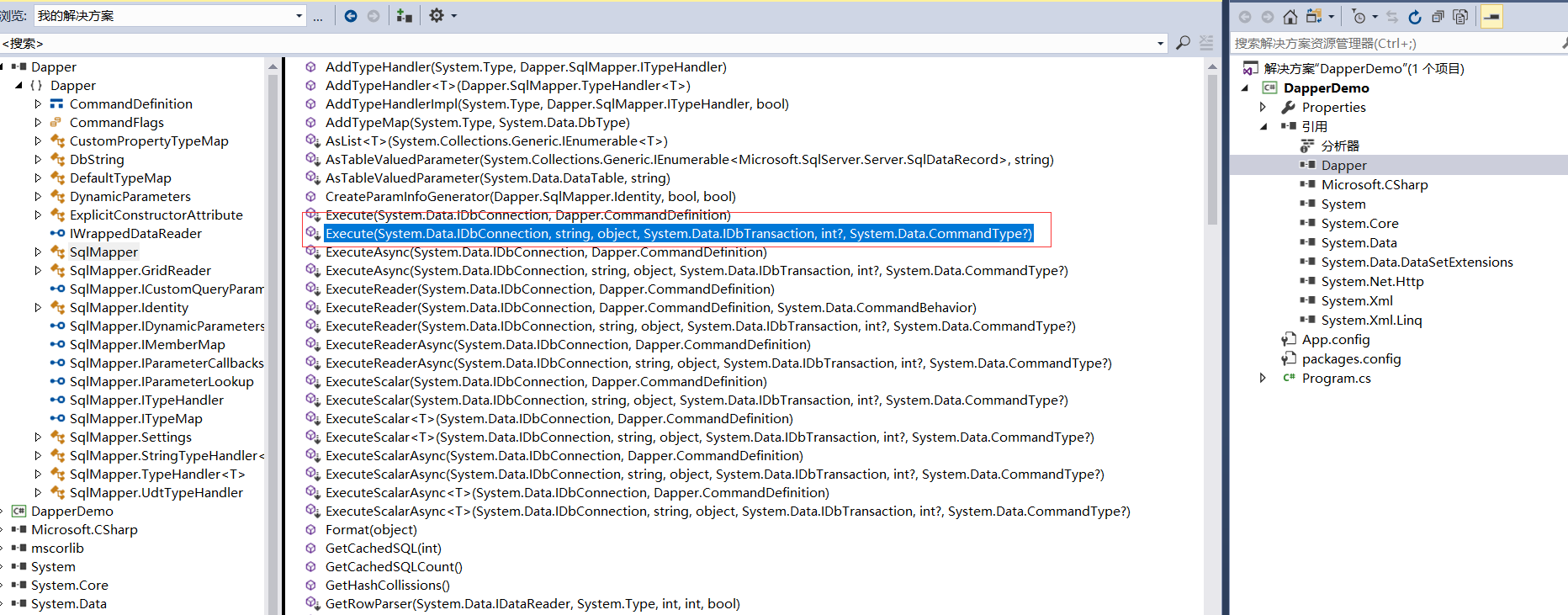The image size is (1568, 615).
Task: Click the collapse all icon
Action: click(1438, 17)
